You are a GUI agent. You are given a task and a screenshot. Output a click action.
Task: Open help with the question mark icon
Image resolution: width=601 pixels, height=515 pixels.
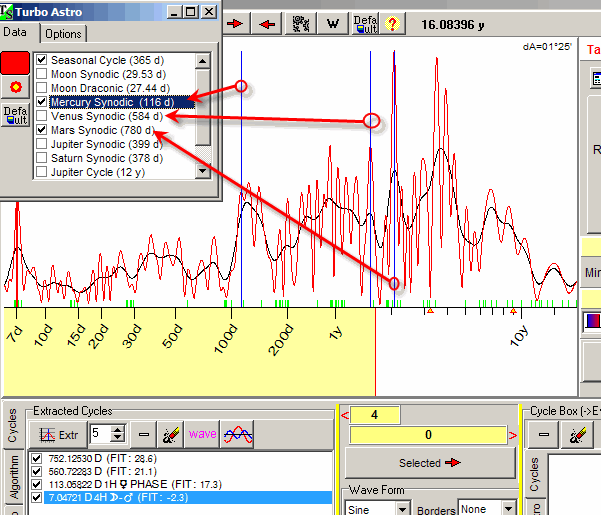392,24
